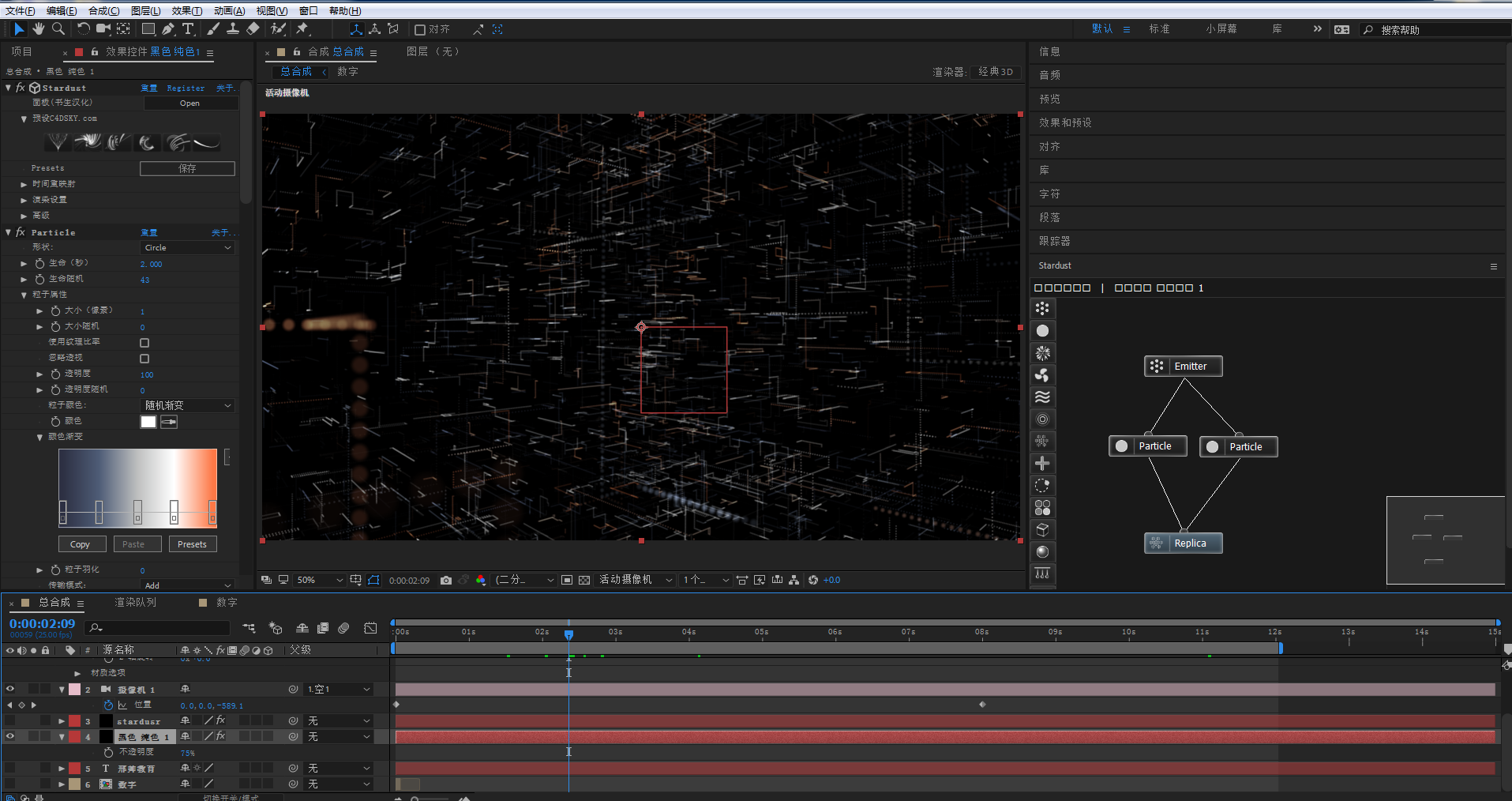Image resolution: width=1512 pixels, height=801 pixels.
Task: Click the Replica node in Stardust graph
Action: (1183, 543)
